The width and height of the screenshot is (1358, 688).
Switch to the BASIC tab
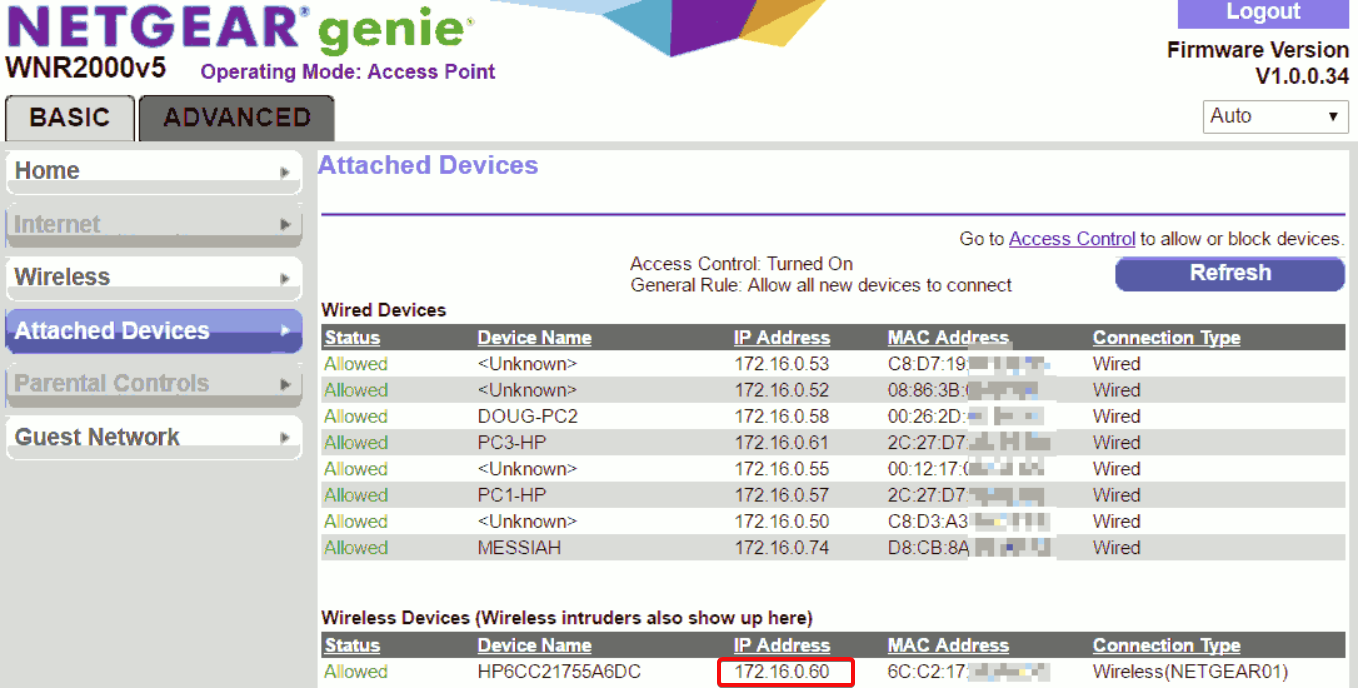(70, 118)
